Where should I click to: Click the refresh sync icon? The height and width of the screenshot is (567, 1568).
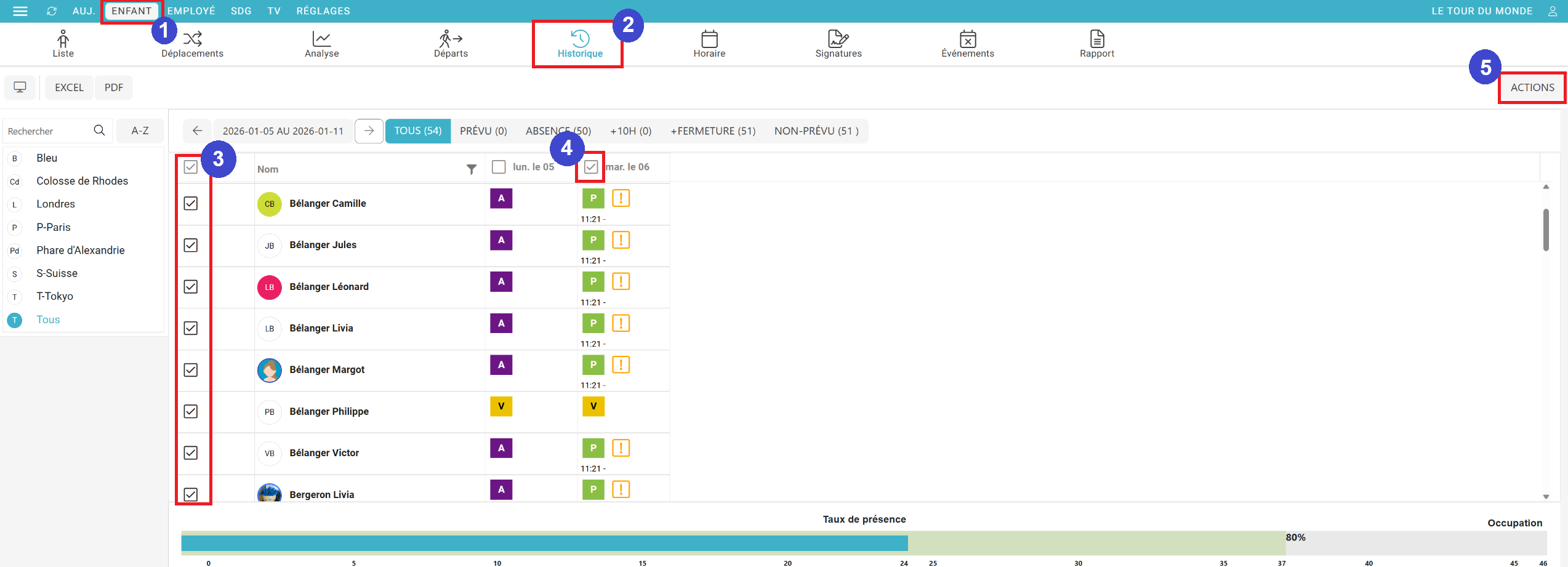tap(52, 11)
